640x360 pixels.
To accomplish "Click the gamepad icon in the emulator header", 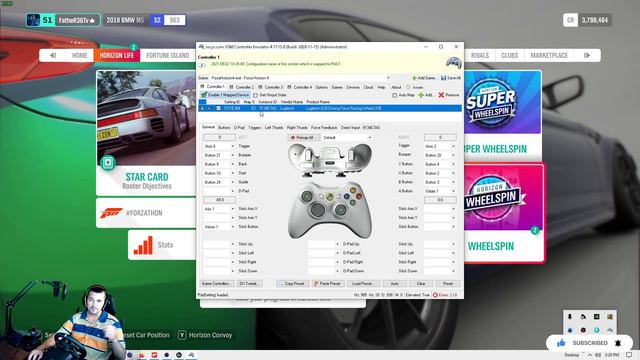I will pos(453,62).
